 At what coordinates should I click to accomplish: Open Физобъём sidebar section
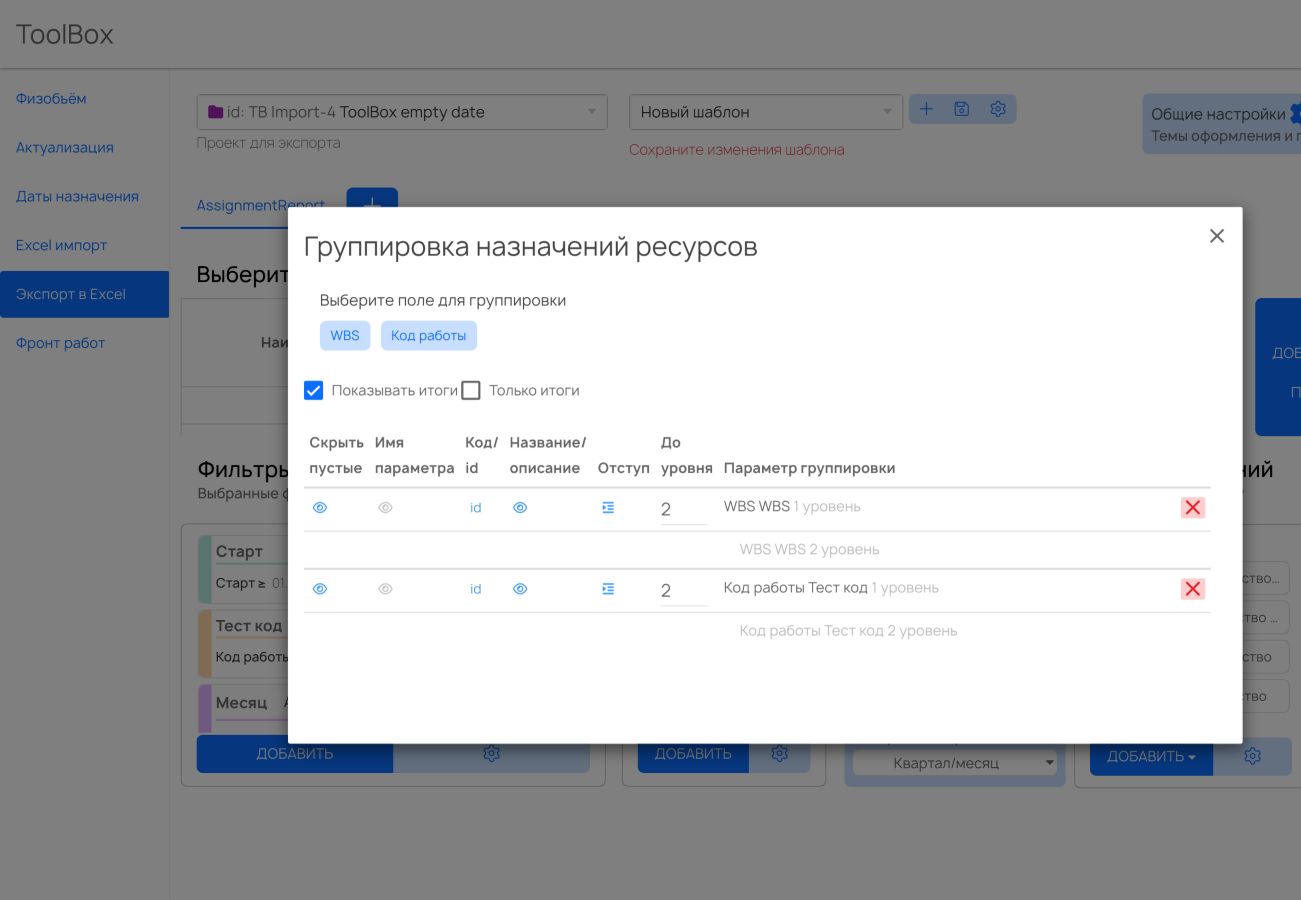tap(51, 99)
